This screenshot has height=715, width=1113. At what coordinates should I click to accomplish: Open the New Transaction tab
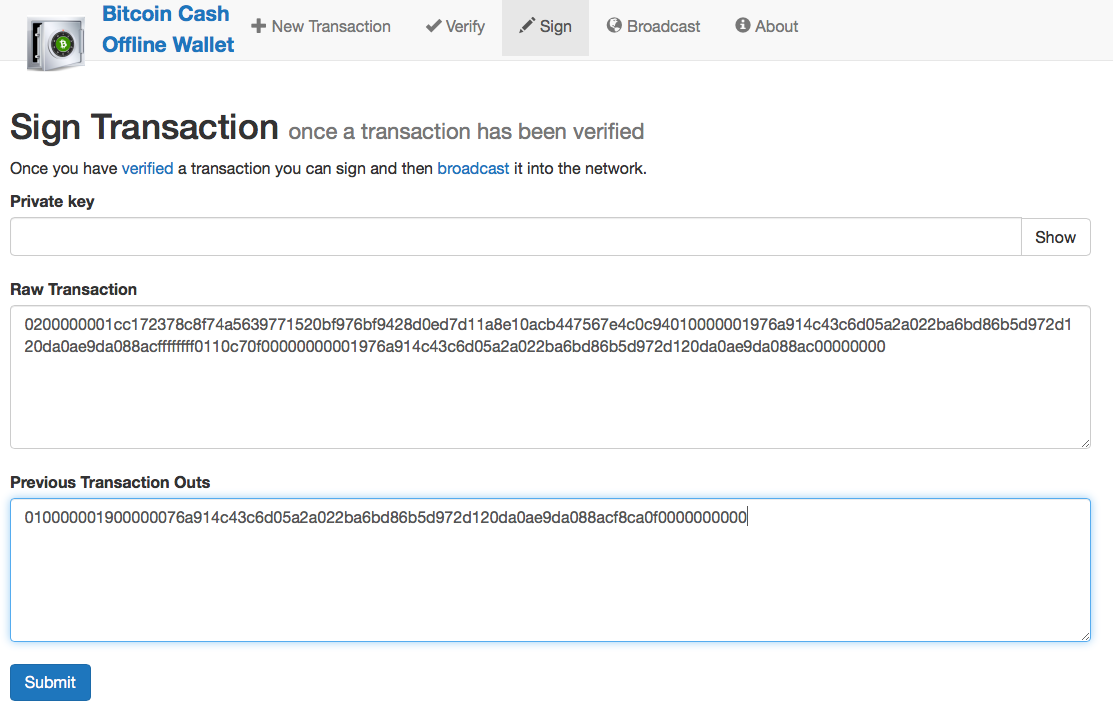[321, 26]
